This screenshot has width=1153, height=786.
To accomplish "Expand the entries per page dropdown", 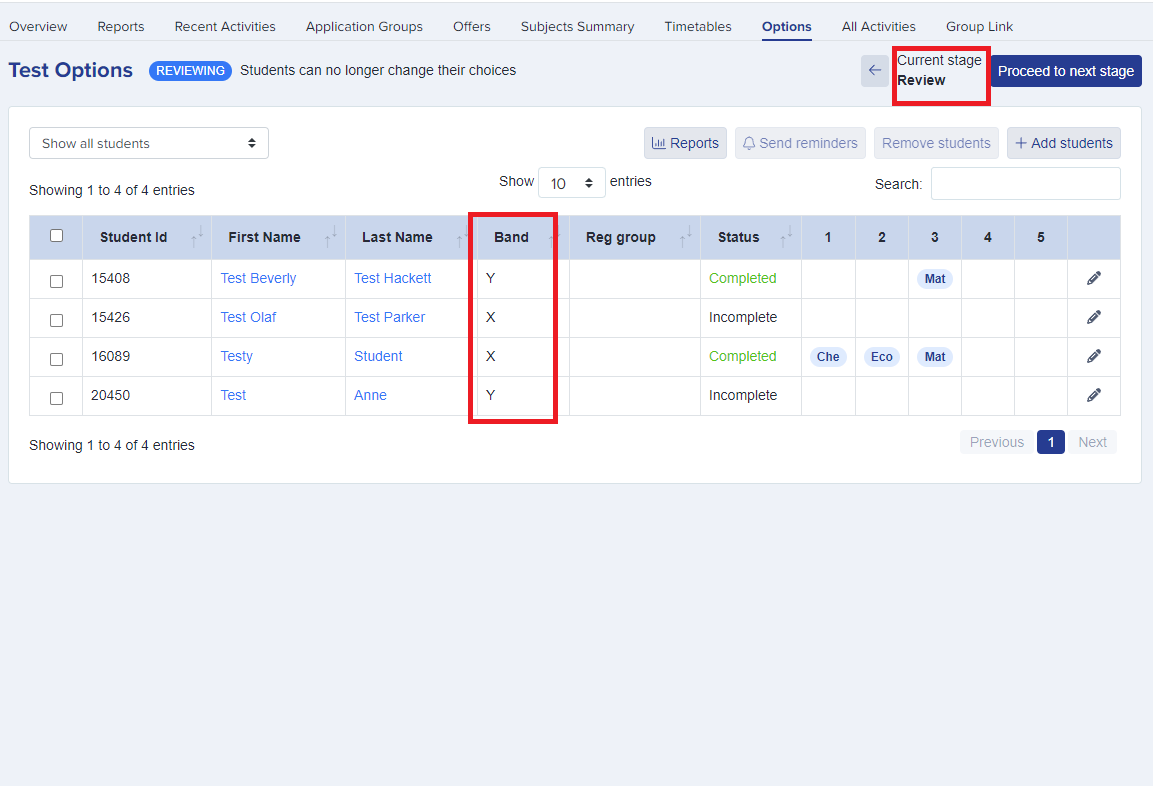I will (x=572, y=183).
